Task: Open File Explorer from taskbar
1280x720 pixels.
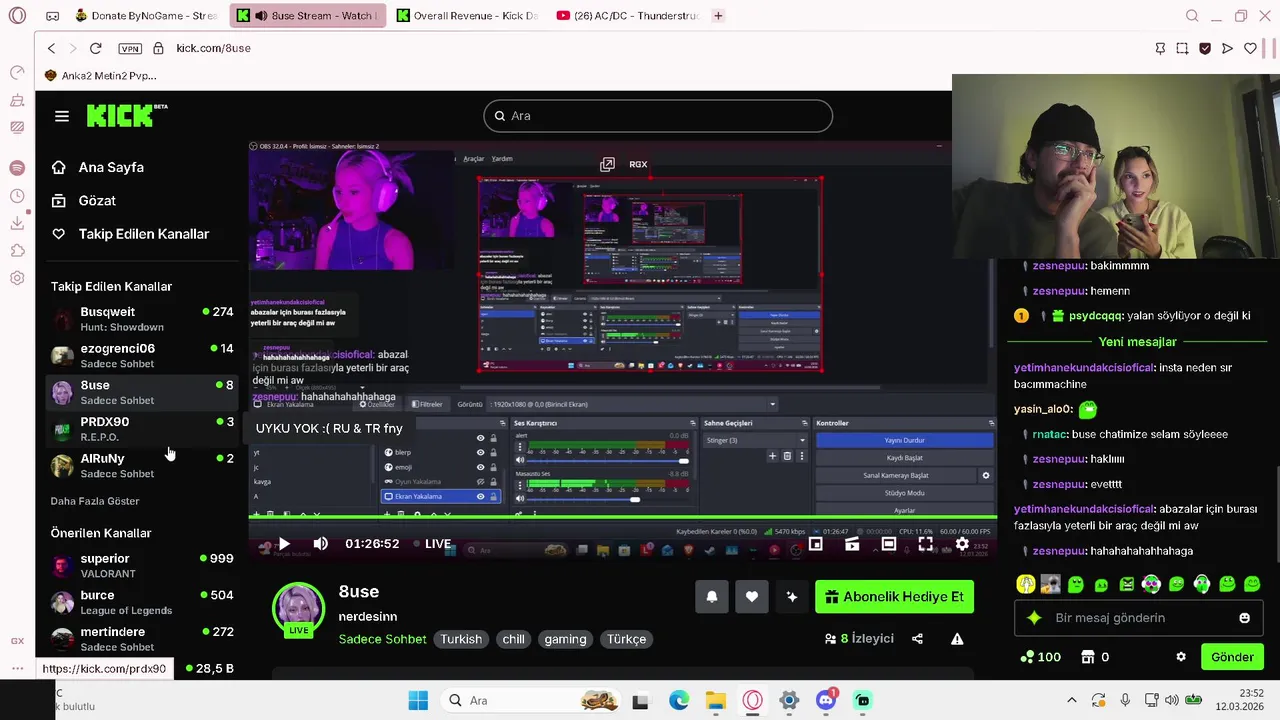Action: [715, 700]
